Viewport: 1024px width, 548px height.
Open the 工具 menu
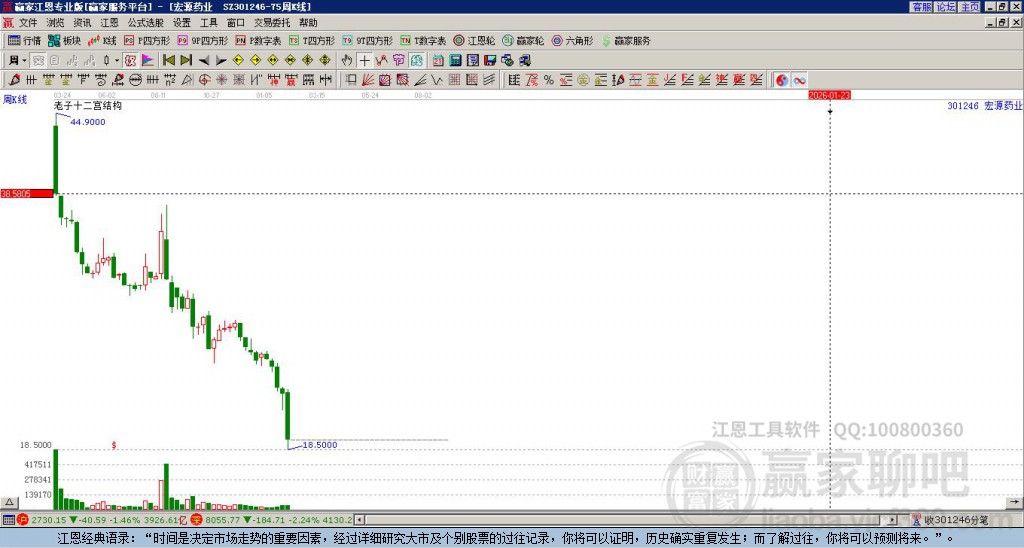[x=209, y=23]
